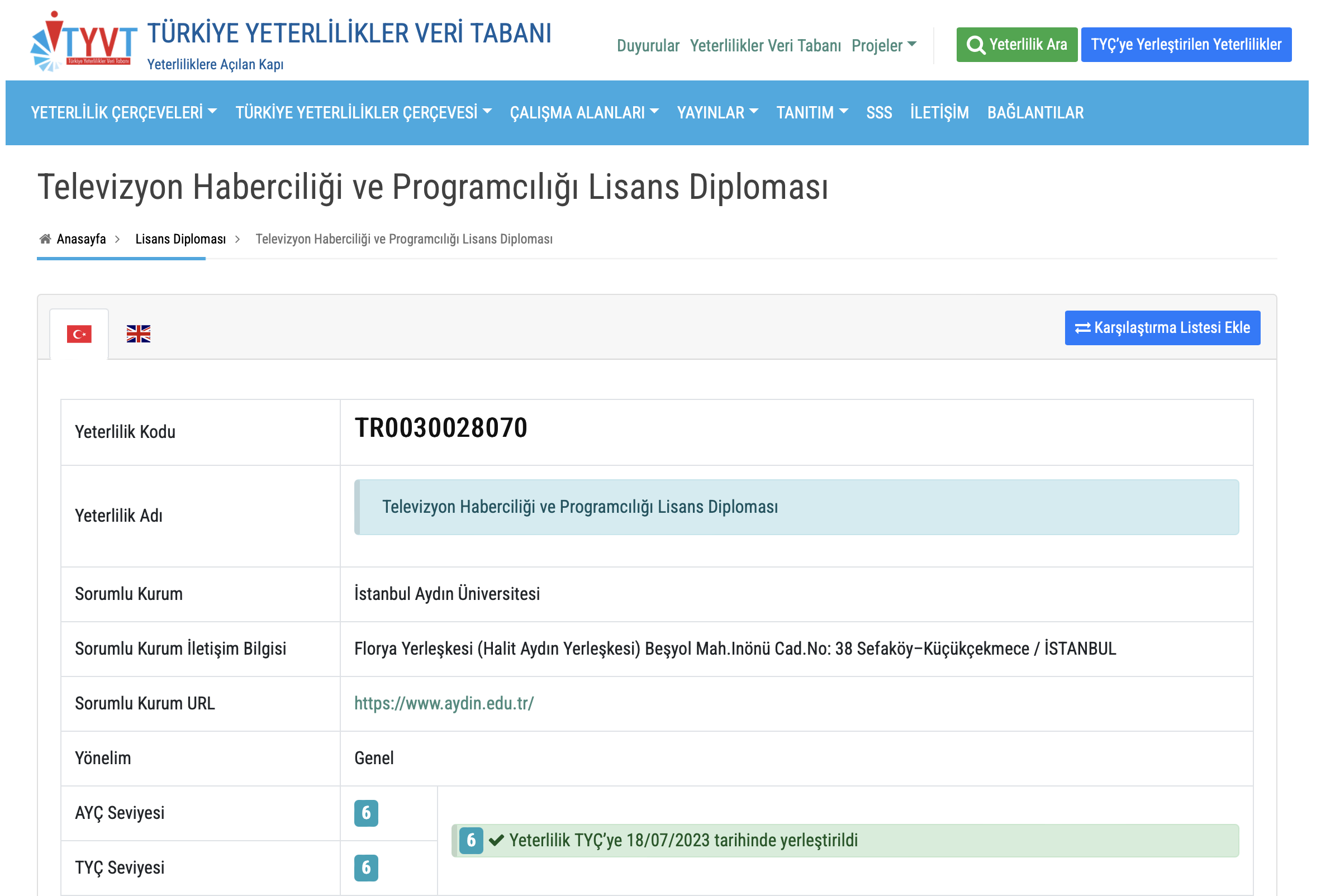The height and width of the screenshot is (896, 1321).
Task: Click Yeterliliklere Açılan Kapı tagline
Action: (x=216, y=65)
